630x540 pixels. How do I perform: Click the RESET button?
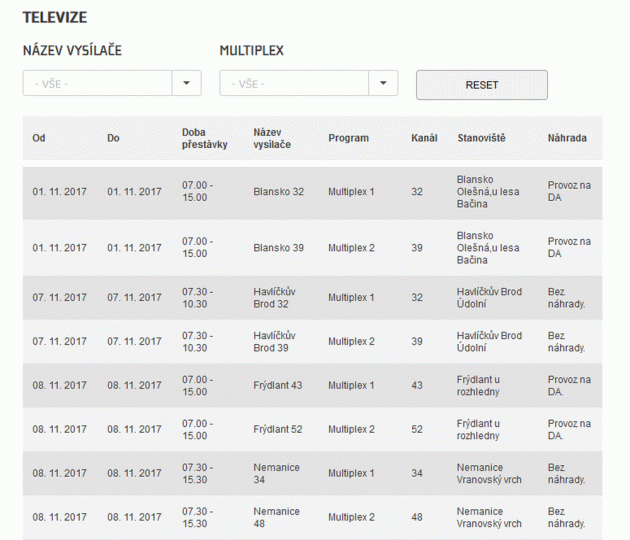[x=482, y=85]
